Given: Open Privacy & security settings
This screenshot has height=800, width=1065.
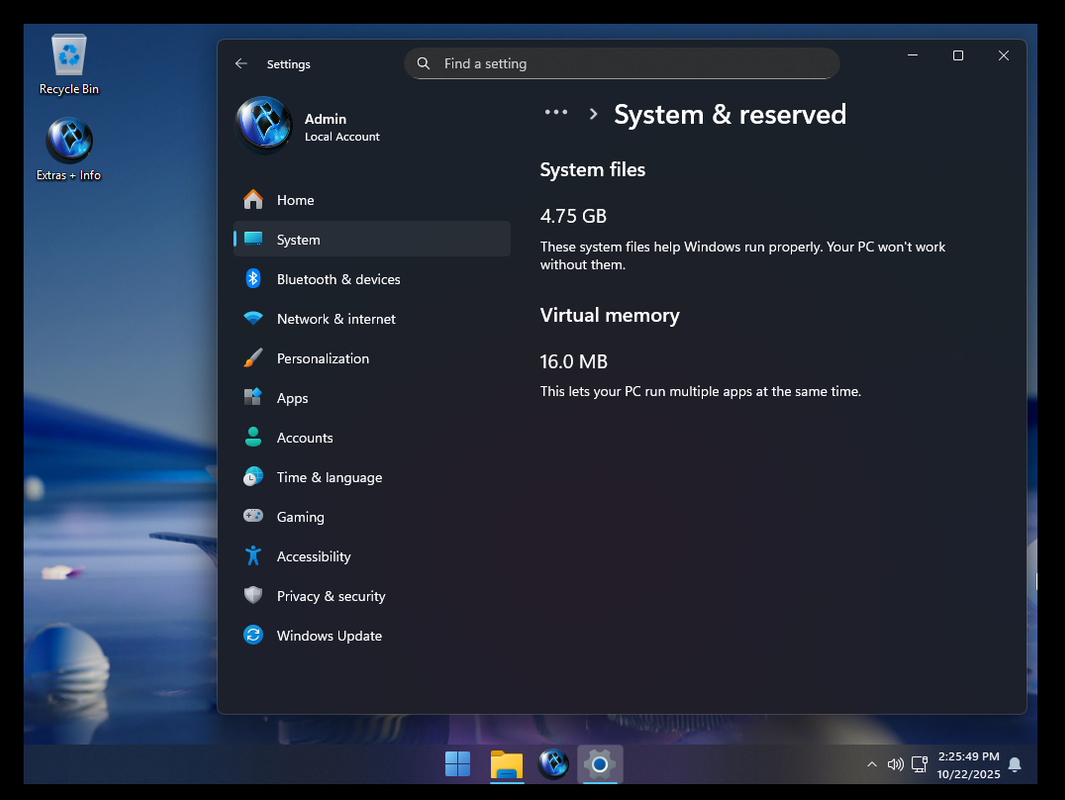Looking at the screenshot, I should coord(372,596).
